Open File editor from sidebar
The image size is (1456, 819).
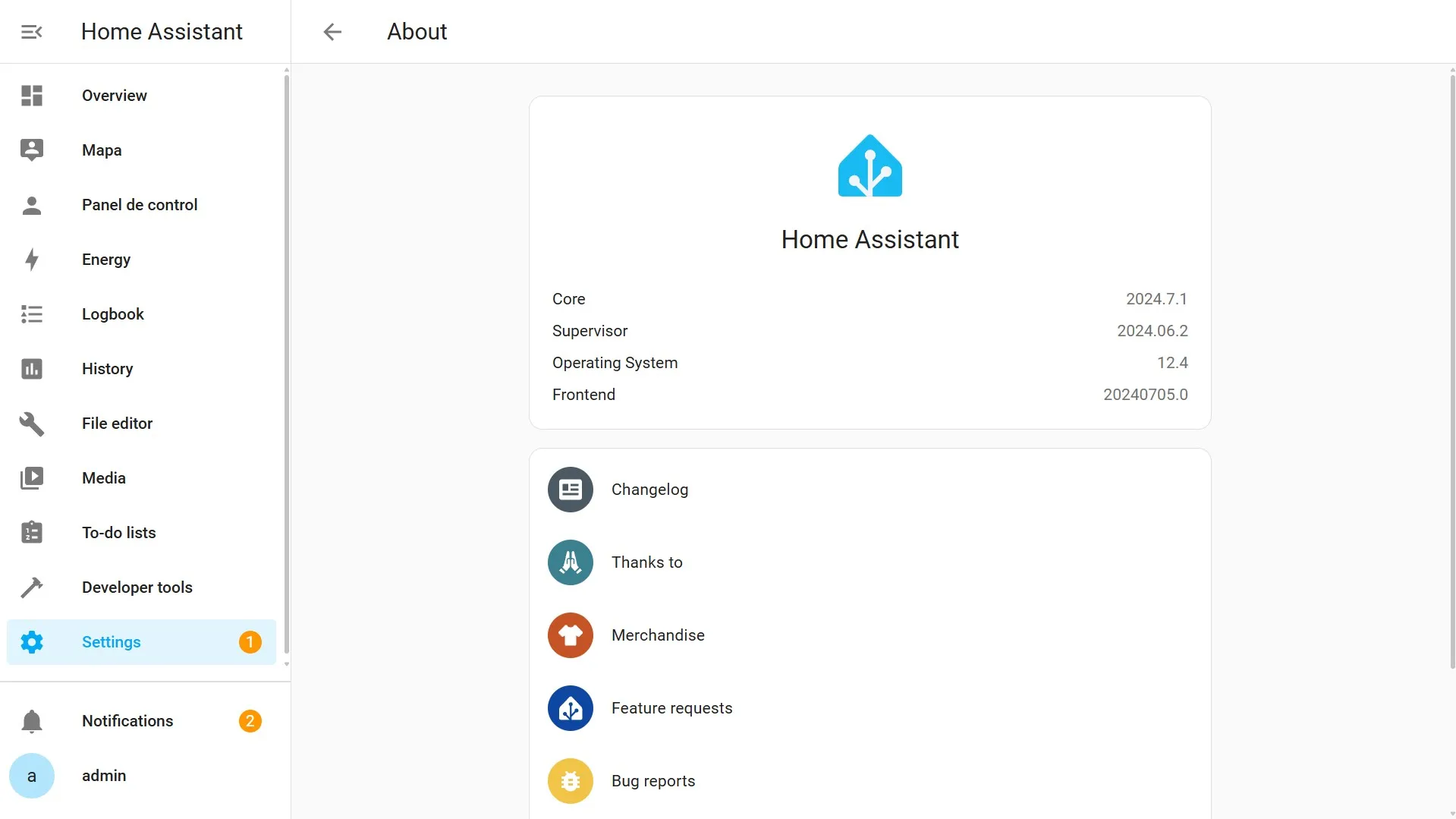pyautogui.click(x=142, y=424)
